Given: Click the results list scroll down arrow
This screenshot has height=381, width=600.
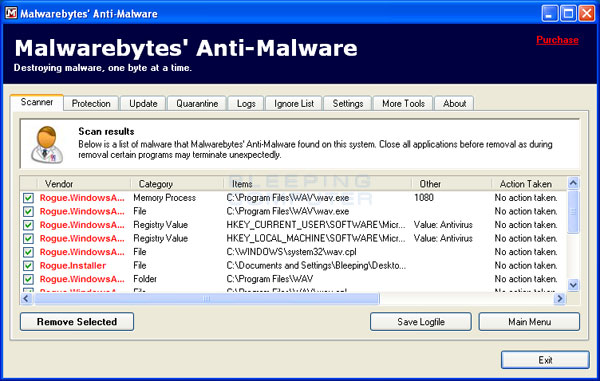Looking at the screenshot, I should [x=573, y=285].
